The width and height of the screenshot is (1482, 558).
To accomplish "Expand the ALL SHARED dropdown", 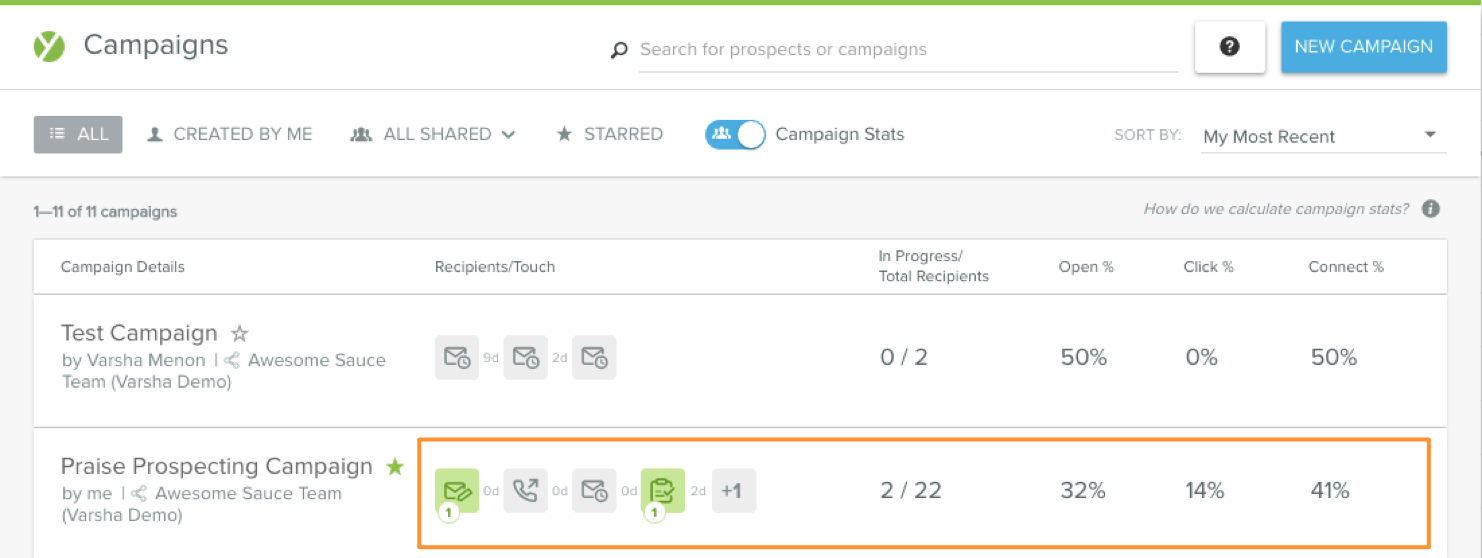I will 433,134.
